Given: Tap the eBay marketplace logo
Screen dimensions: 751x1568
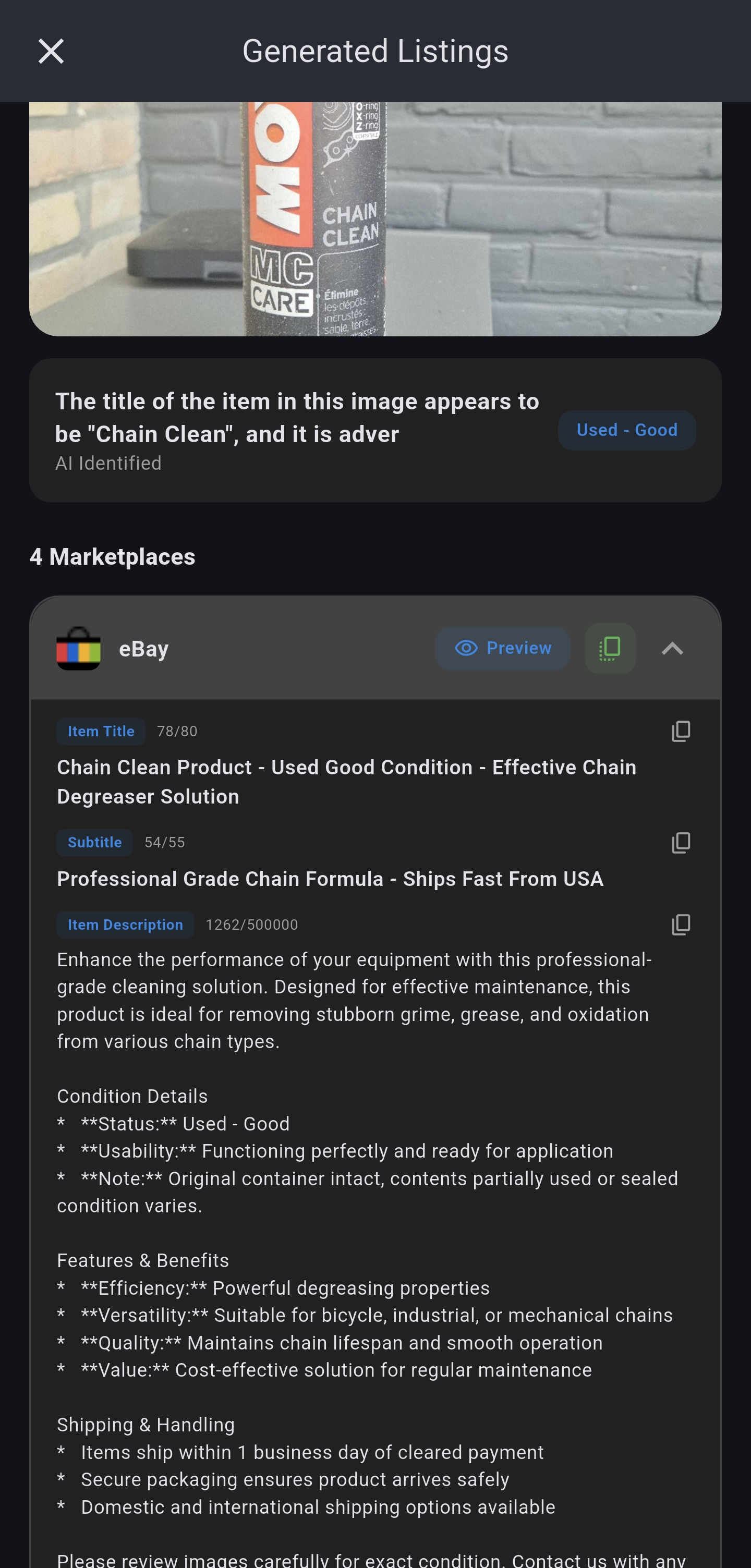Looking at the screenshot, I should (x=79, y=648).
